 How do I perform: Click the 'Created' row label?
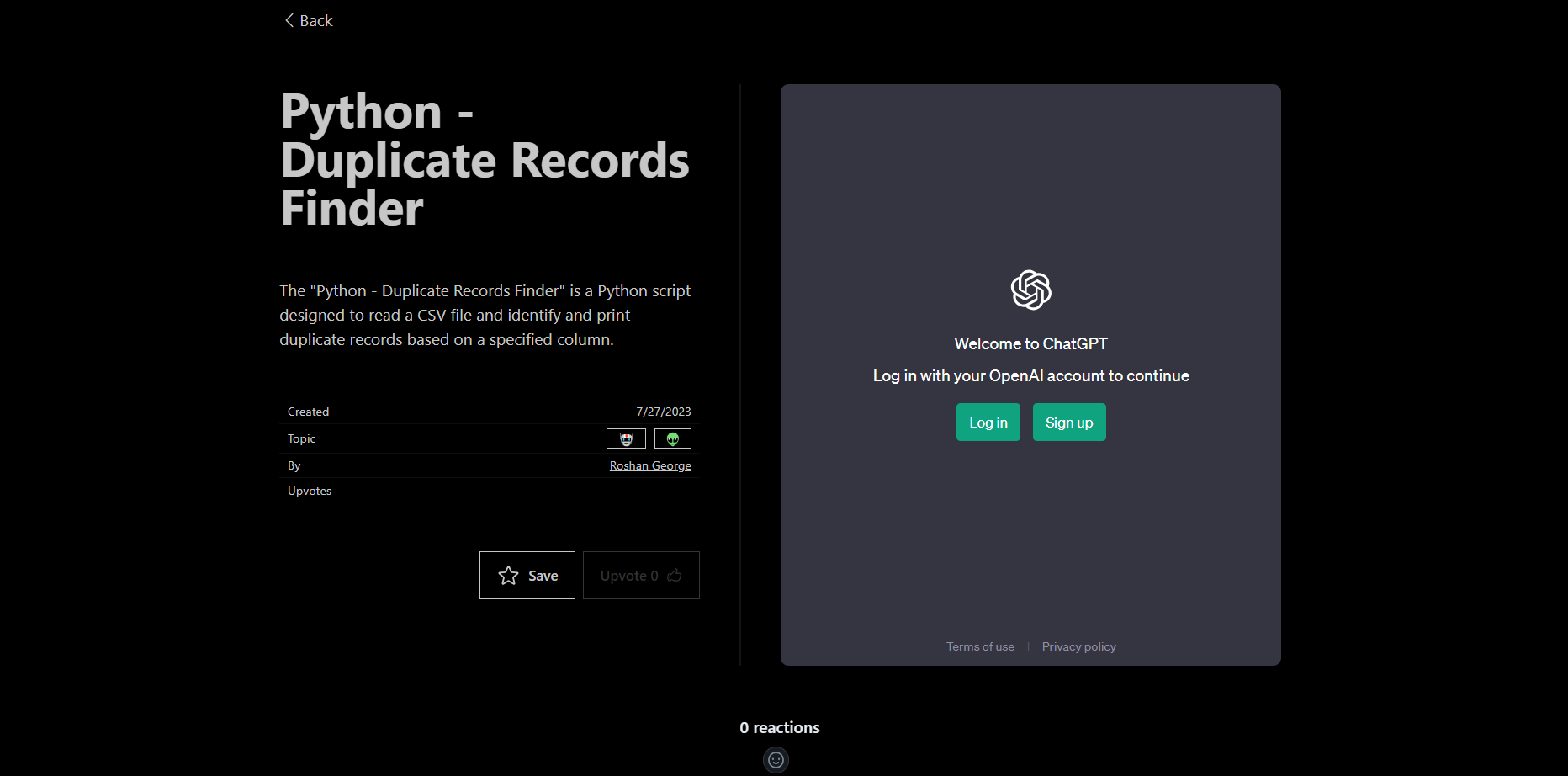click(308, 412)
